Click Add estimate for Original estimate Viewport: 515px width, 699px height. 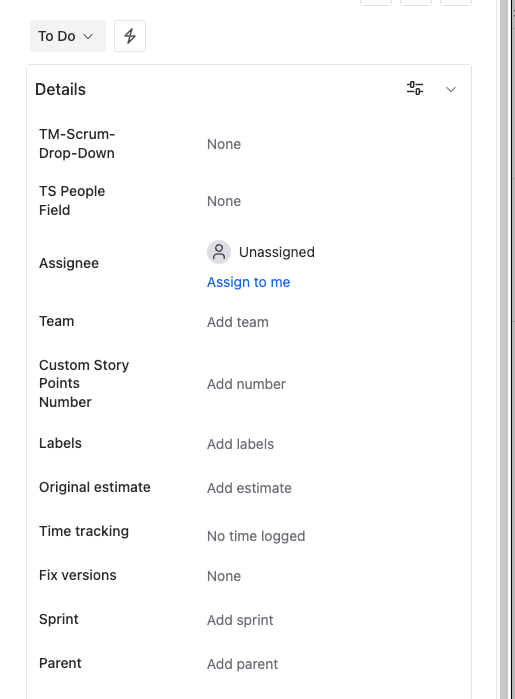(249, 488)
